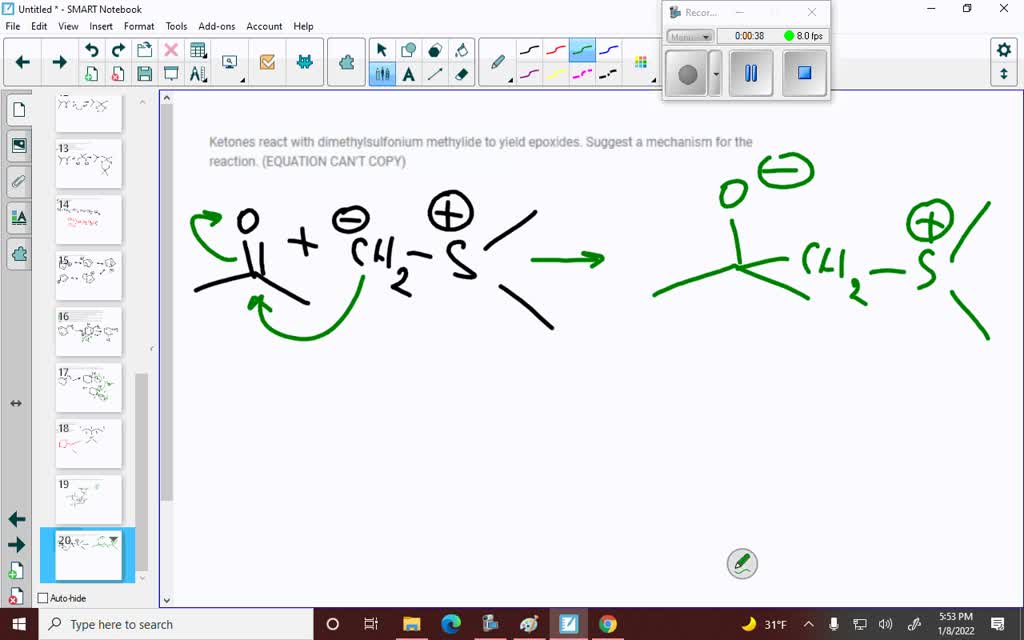Open page 17 thumbnail
The image size is (1024, 640).
coord(88,388)
